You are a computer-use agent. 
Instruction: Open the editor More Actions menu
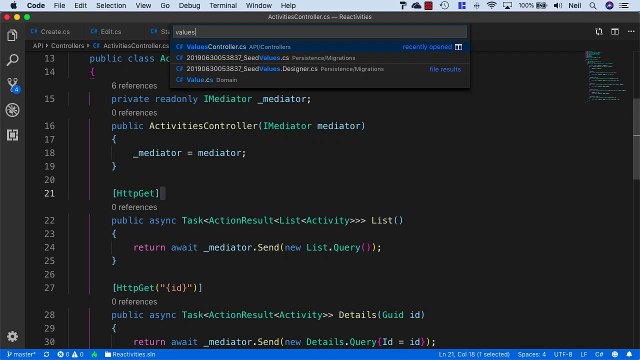(x=631, y=31)
